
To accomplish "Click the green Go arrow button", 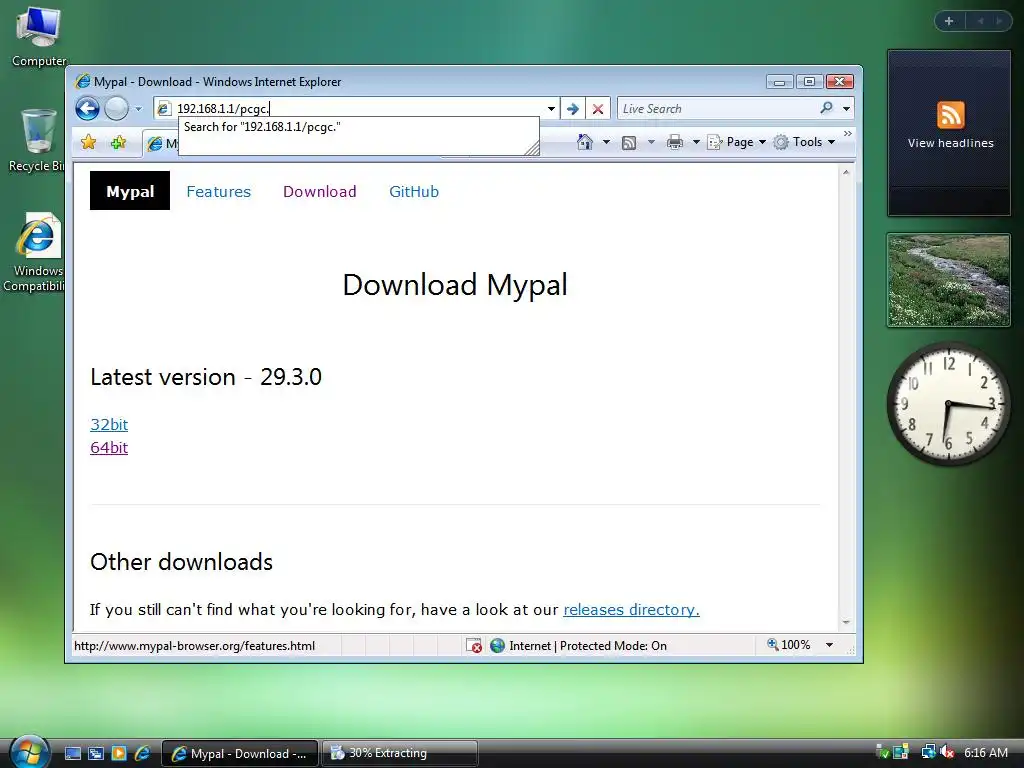I will point(573,108).
